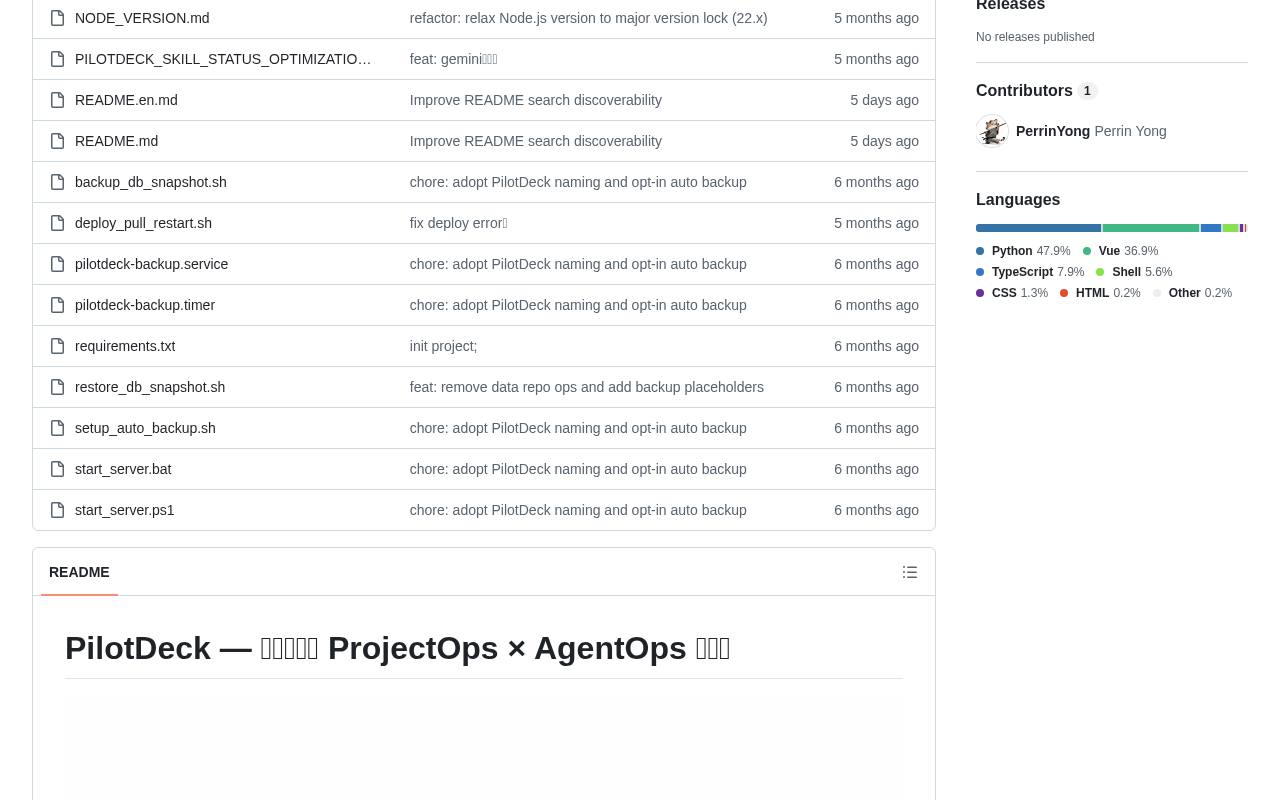Click the file icon beside PILOTDECK_SKILL_STATUS_OPTIMIZATION

point(57,59)
